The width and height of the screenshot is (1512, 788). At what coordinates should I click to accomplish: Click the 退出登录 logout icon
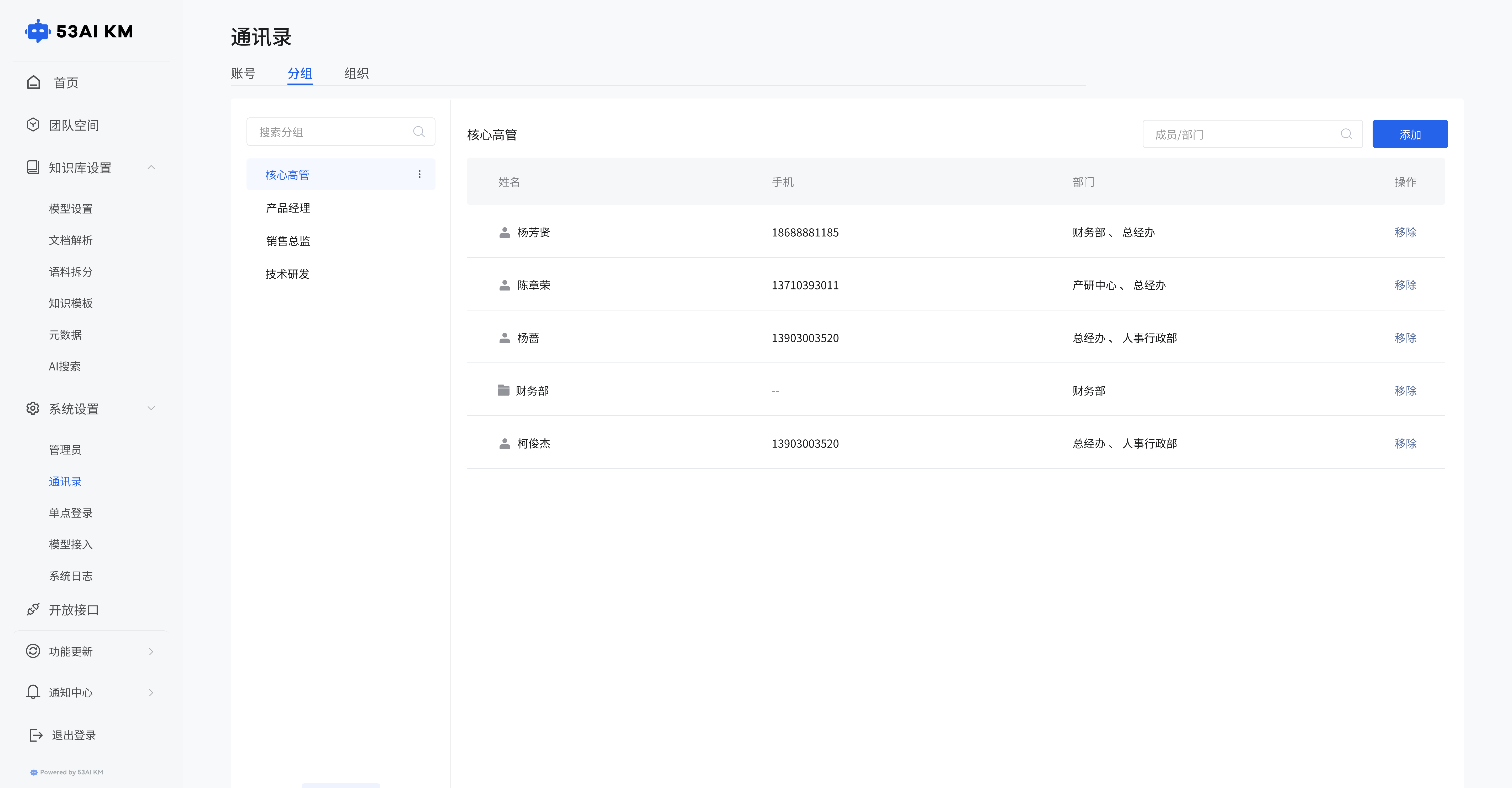tap(36, 735)
